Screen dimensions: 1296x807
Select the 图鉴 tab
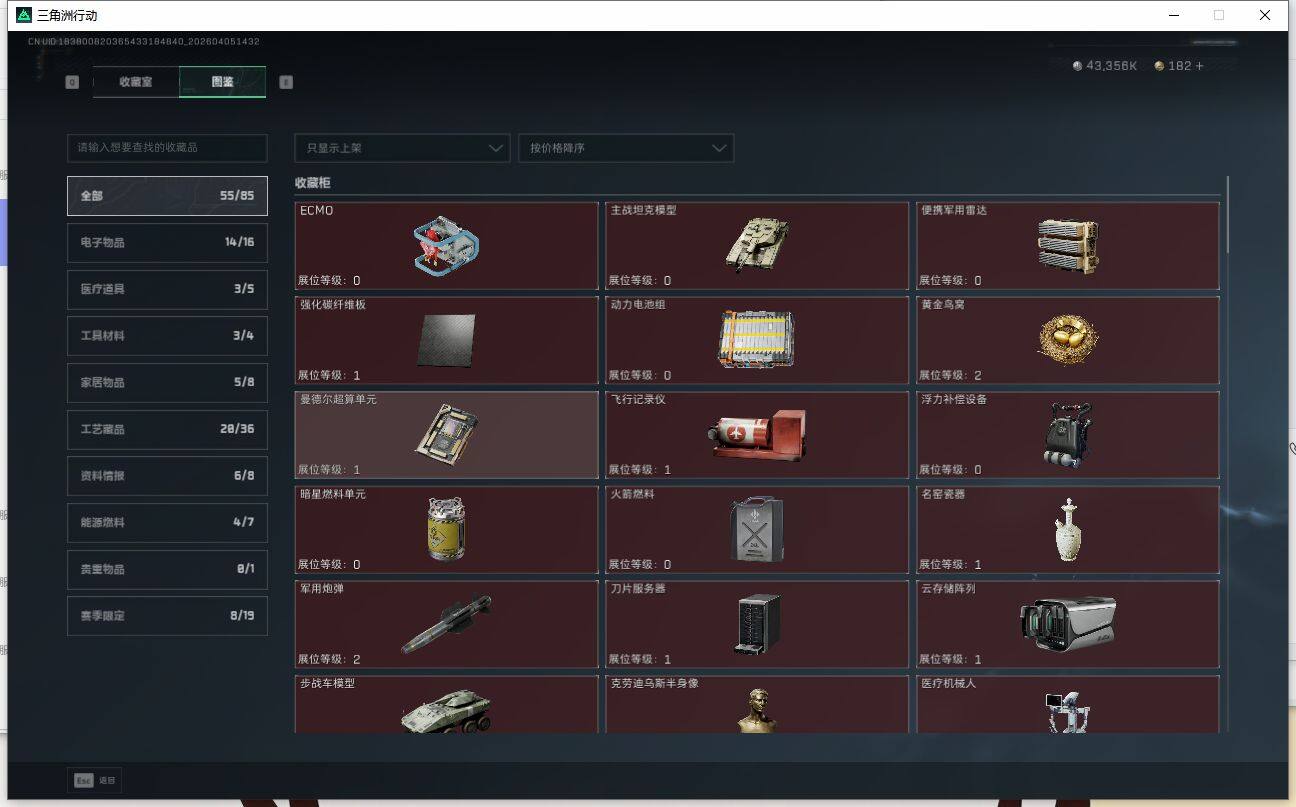(x=222, y=82)
